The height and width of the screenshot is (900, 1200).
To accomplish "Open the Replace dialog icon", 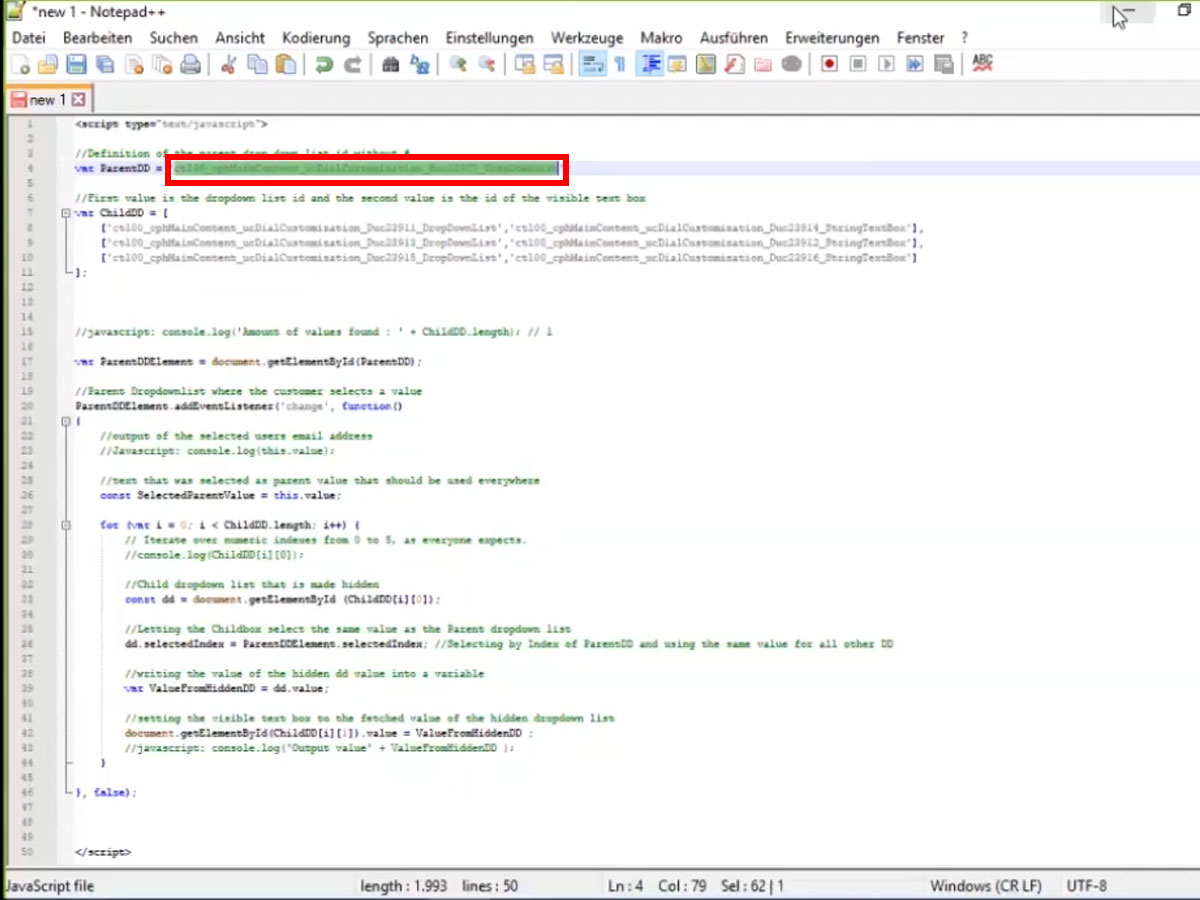I will (x=420, y=65).
